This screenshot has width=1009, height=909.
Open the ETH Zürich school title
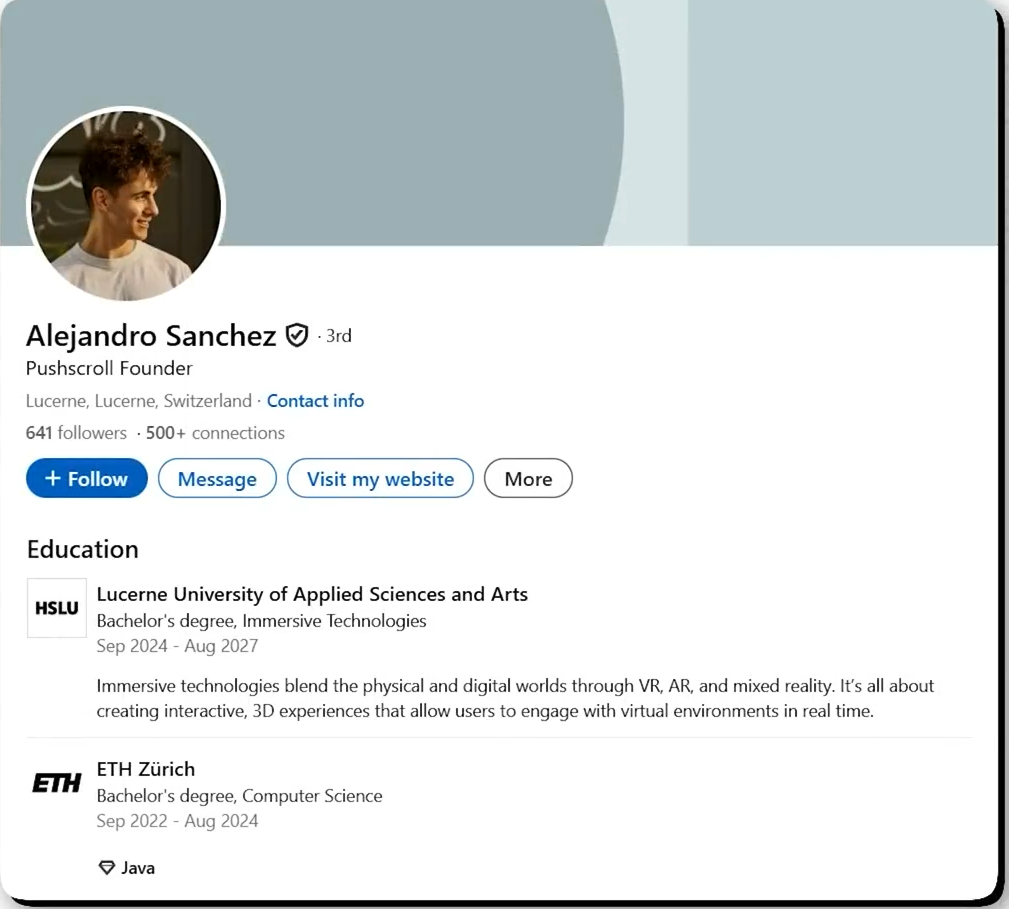point(146,769)
